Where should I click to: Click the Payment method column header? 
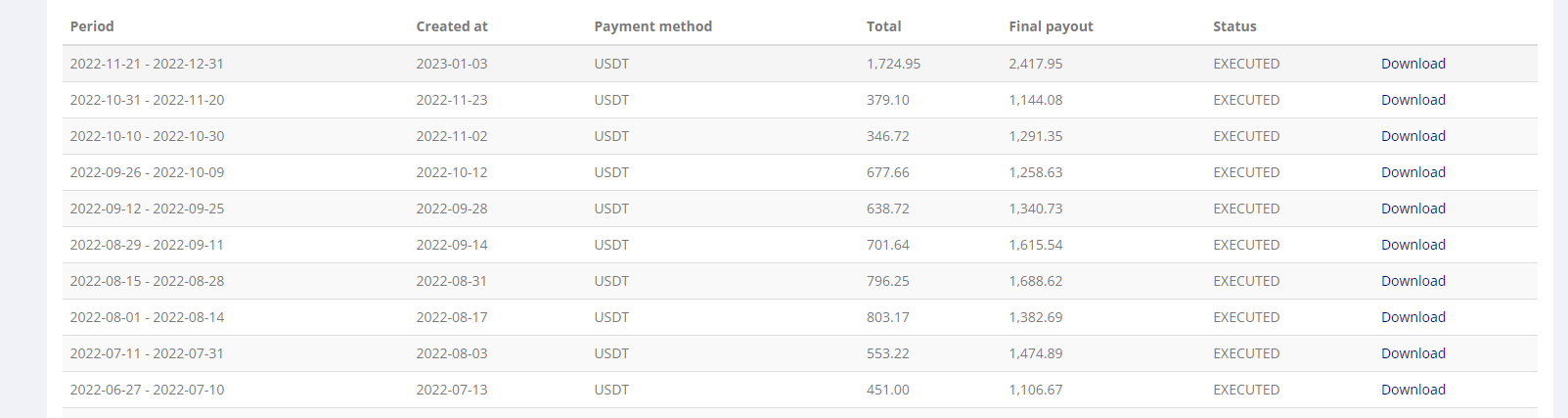652,26
